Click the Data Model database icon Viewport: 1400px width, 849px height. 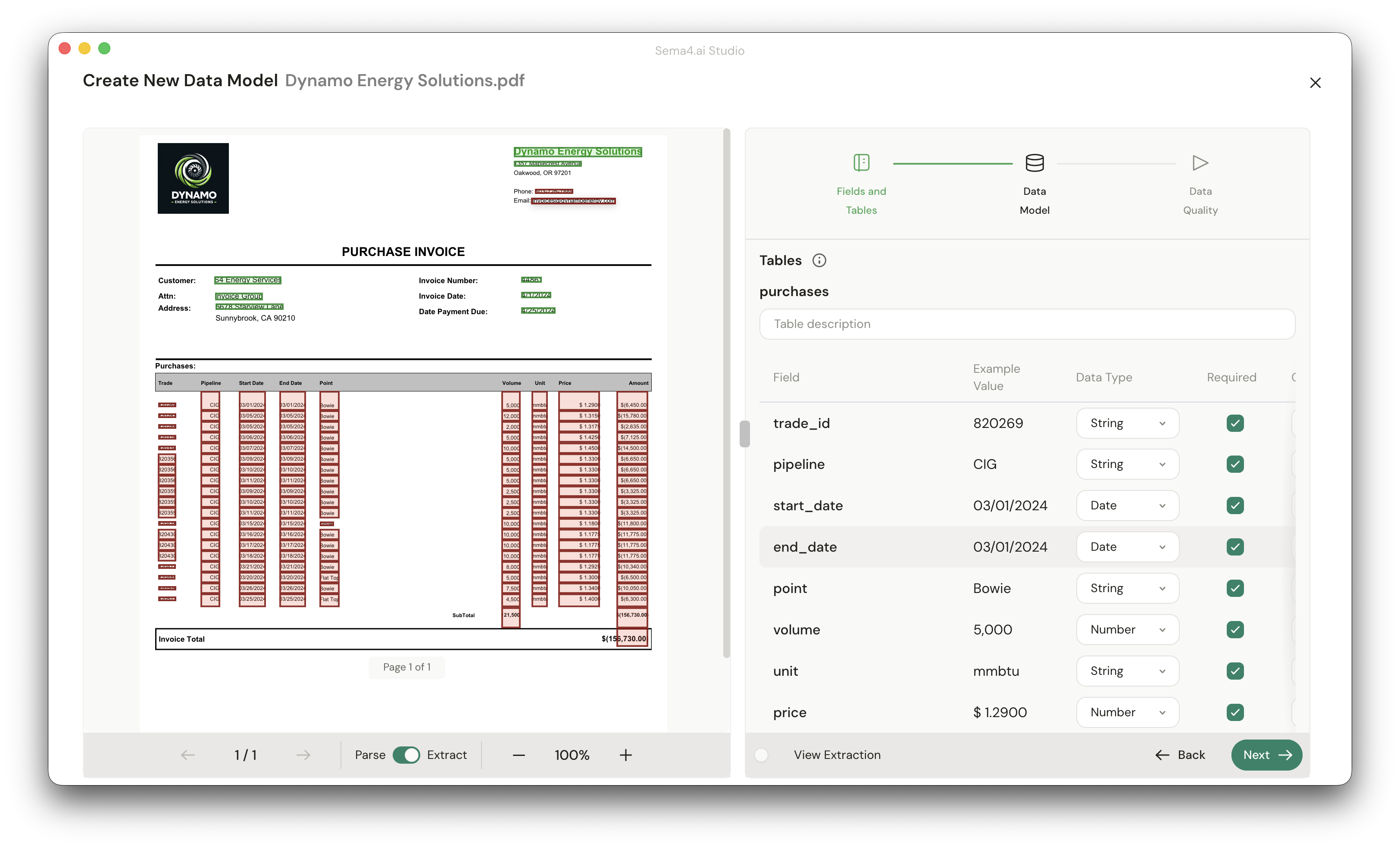(1034, 162)
